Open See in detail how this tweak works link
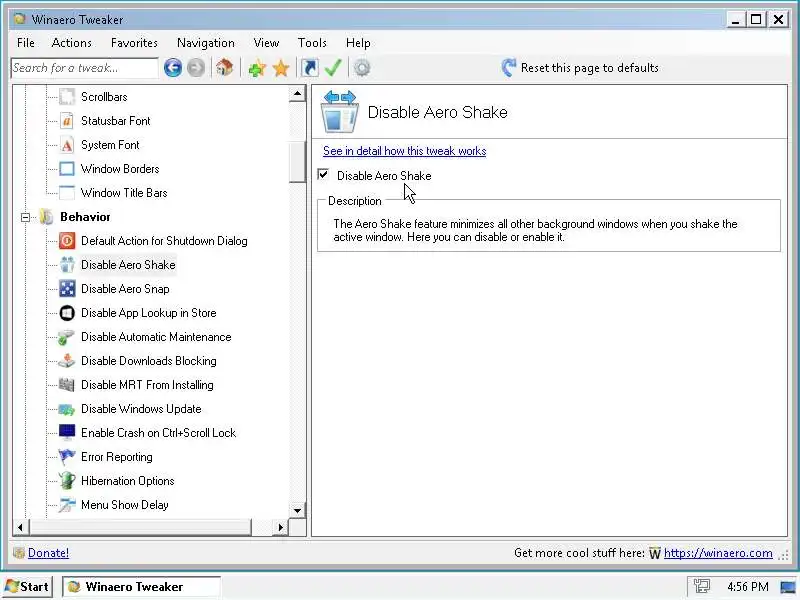This screenshot has width=800, height=600. click(x=405, y=151)
